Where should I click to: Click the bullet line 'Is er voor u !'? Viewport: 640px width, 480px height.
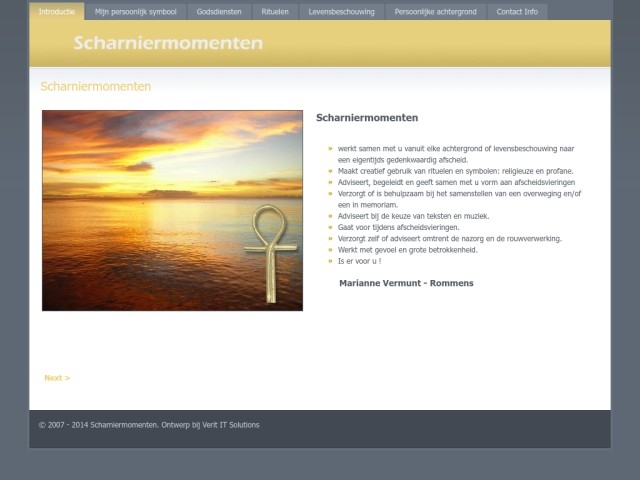[359, 261]
